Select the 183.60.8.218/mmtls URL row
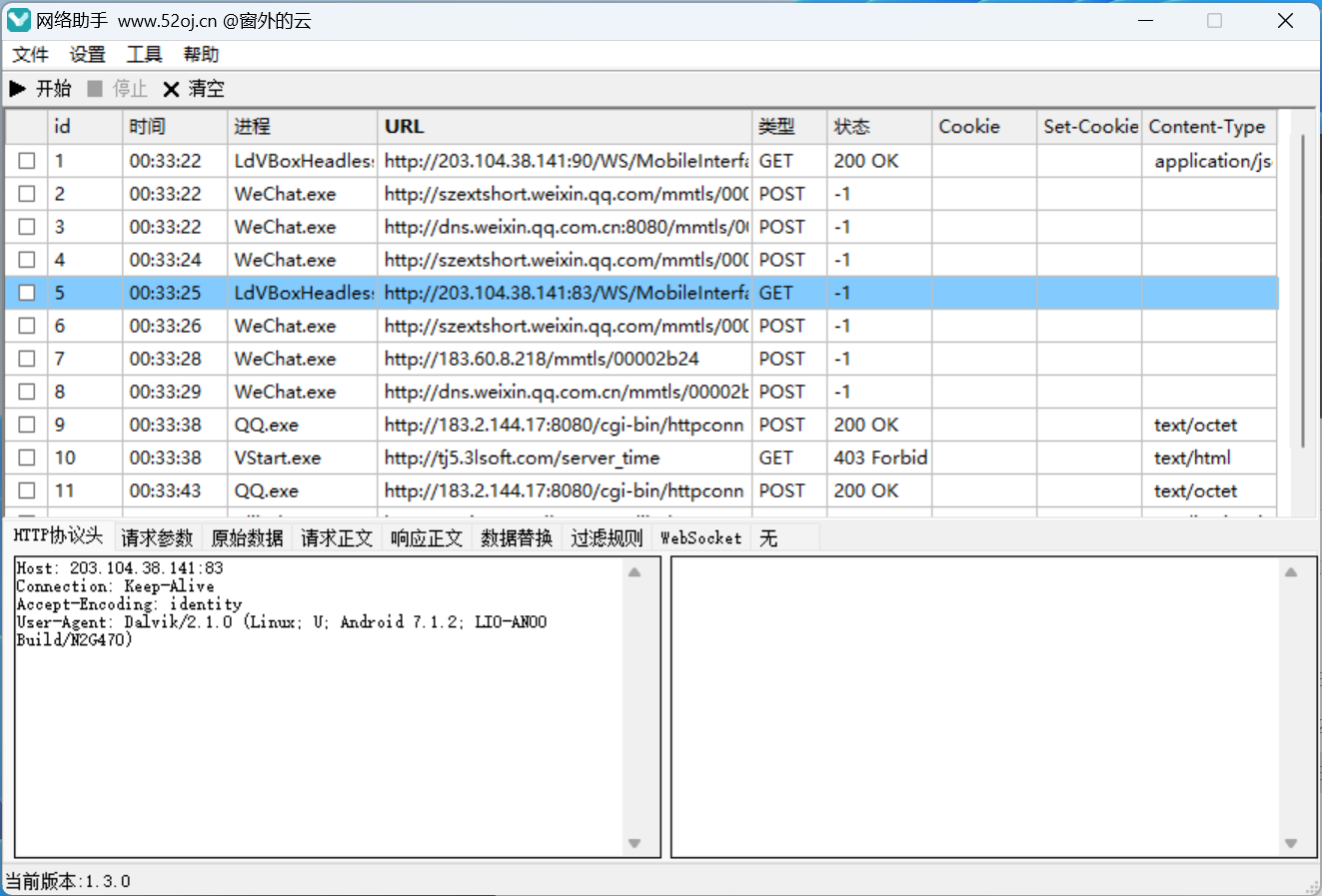Screen dimensions: 1322x896 [565, 359]
